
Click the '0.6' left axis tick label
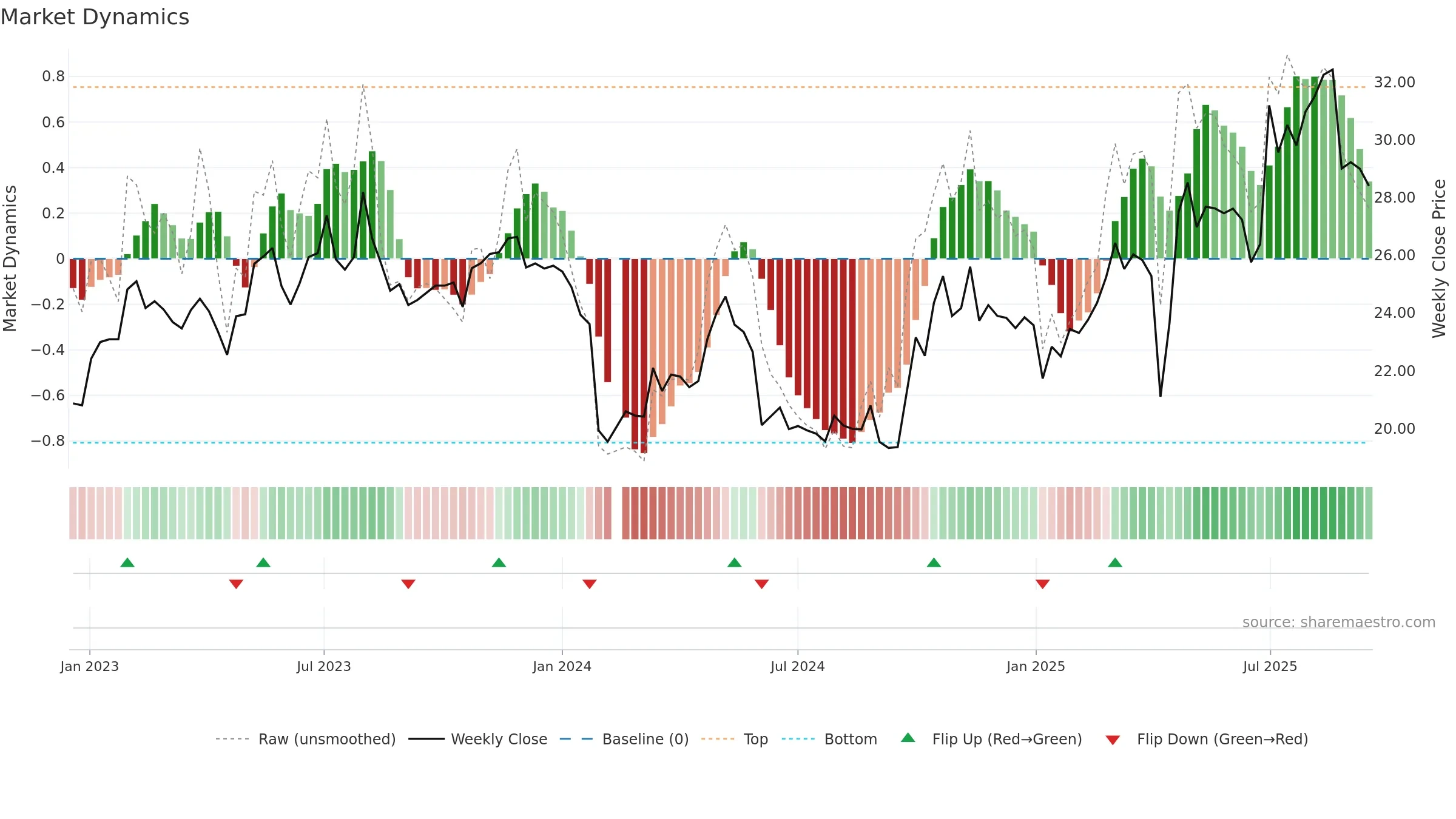click(53, 123)
